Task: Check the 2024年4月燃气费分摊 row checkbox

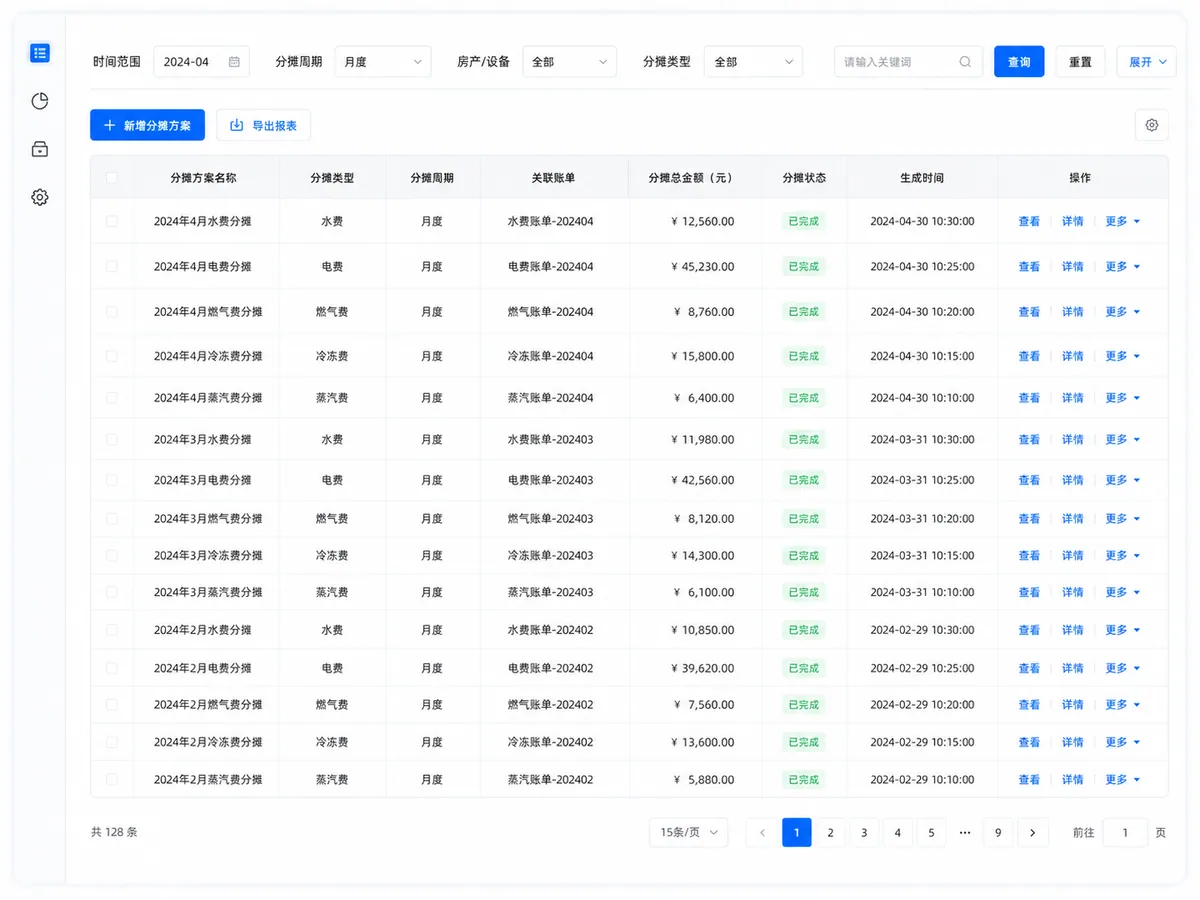Action: 111,311
